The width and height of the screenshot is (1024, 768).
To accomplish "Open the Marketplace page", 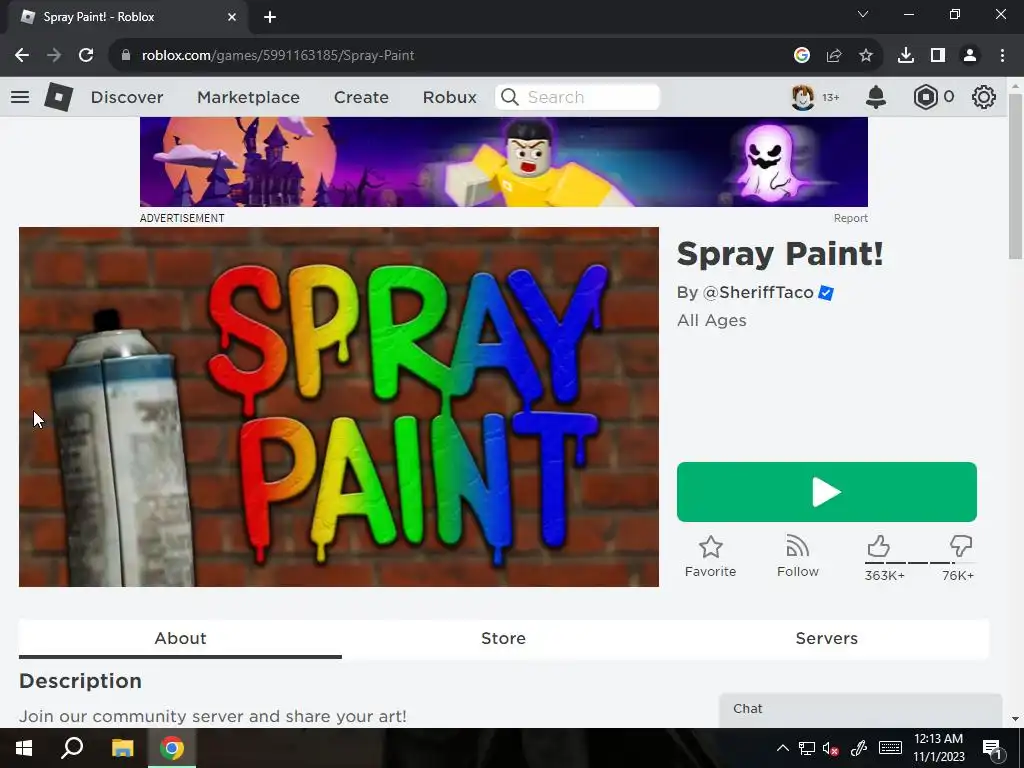I will 248,97.
